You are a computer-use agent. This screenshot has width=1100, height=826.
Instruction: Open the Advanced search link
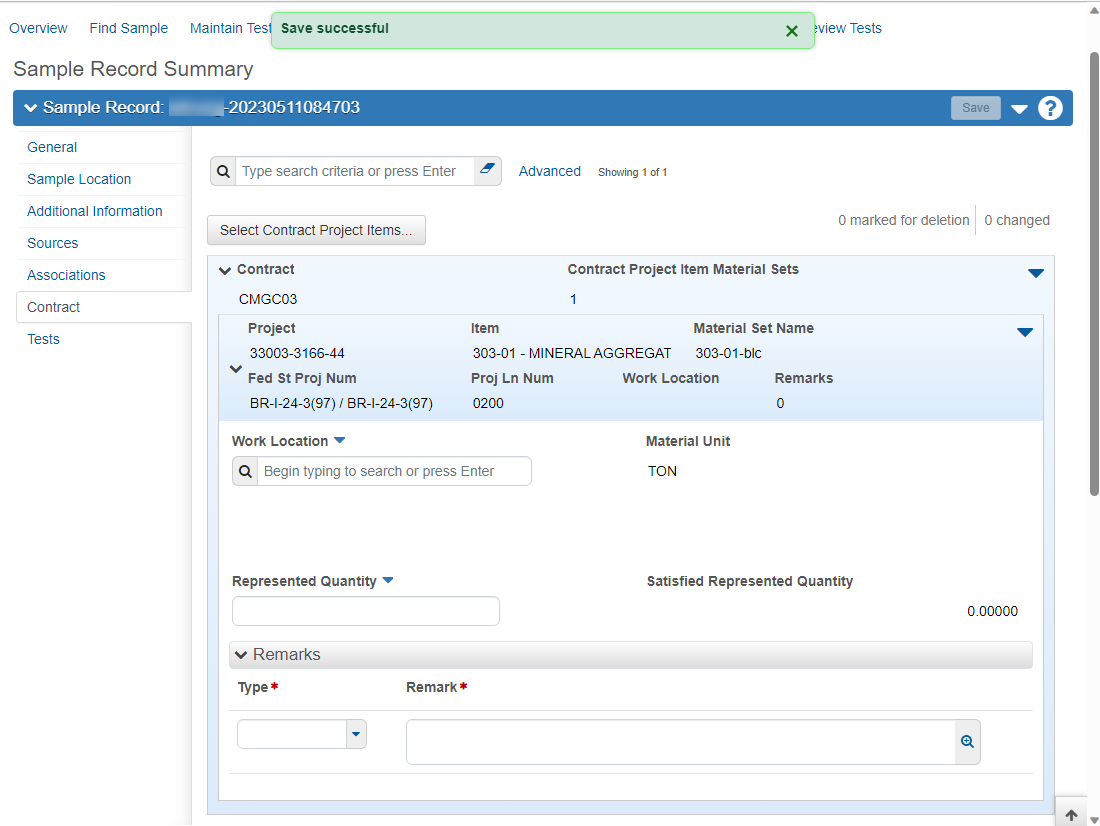point(549,171)
